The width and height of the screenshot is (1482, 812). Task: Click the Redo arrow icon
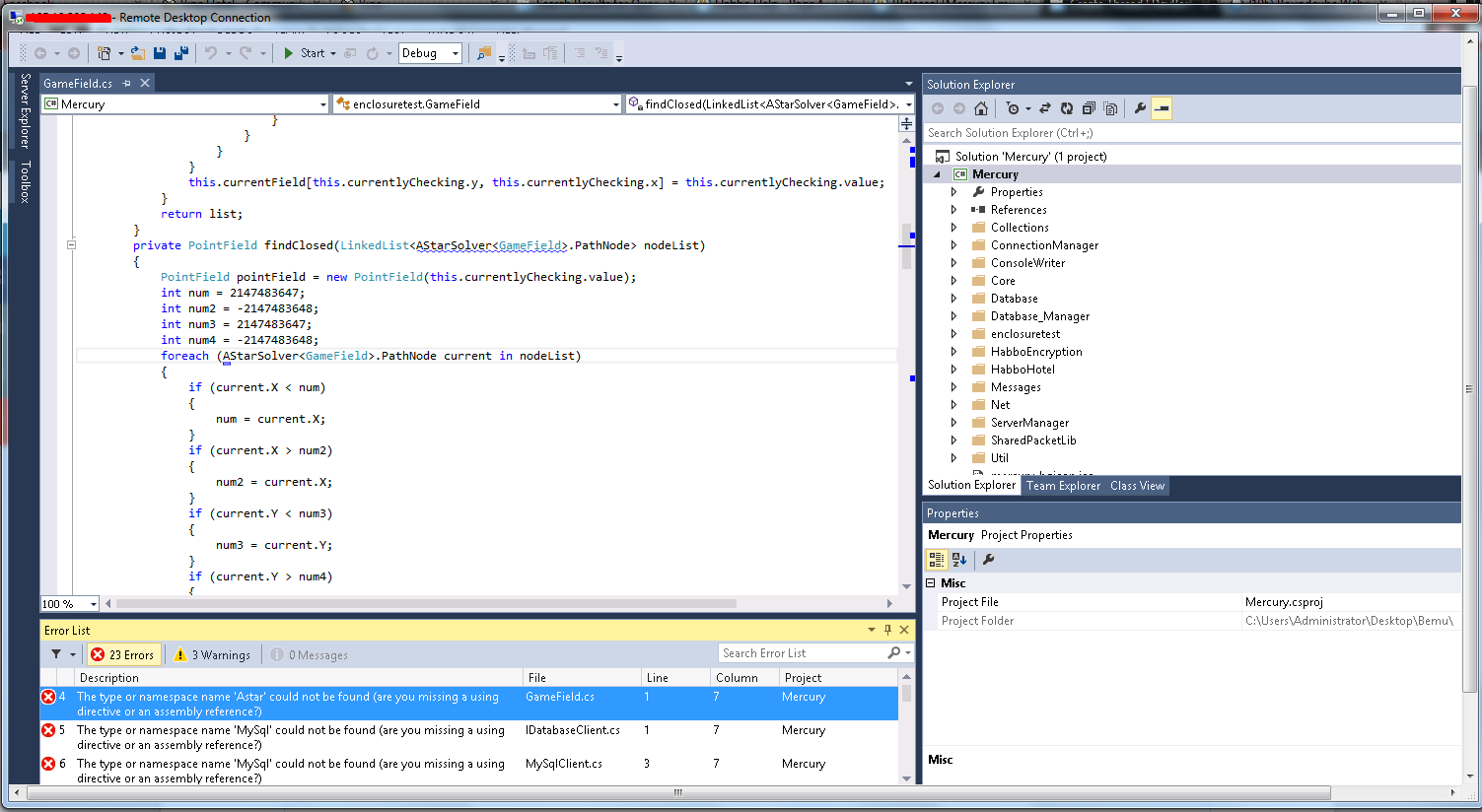[246, 53]
